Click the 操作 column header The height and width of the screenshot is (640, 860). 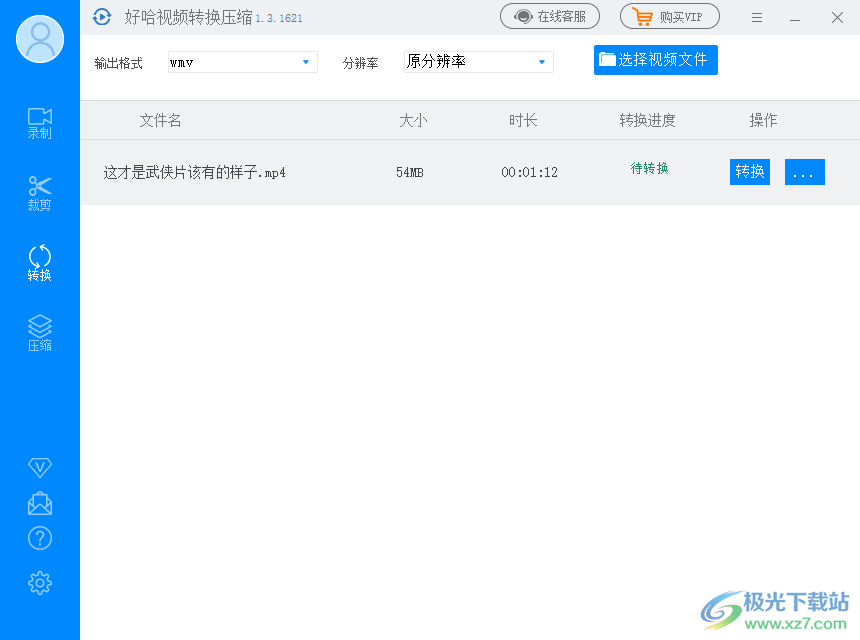click(x=763, y=120)
